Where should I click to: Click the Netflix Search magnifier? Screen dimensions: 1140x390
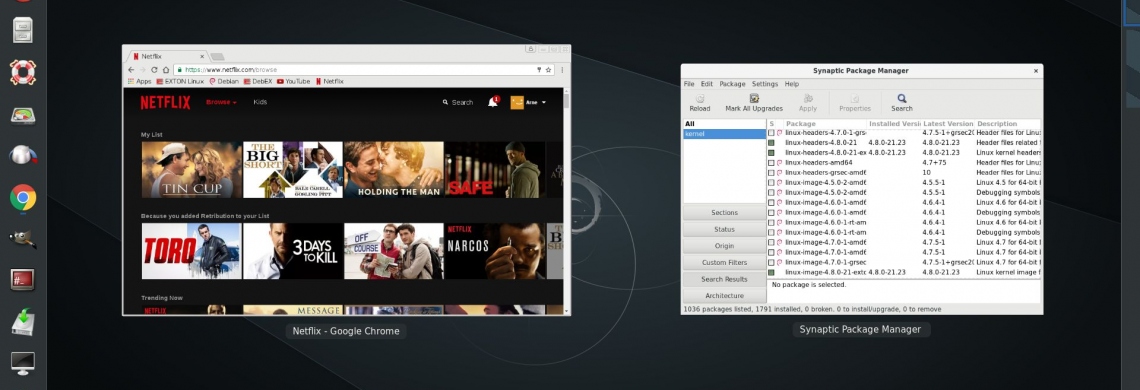tap(445, 103)
